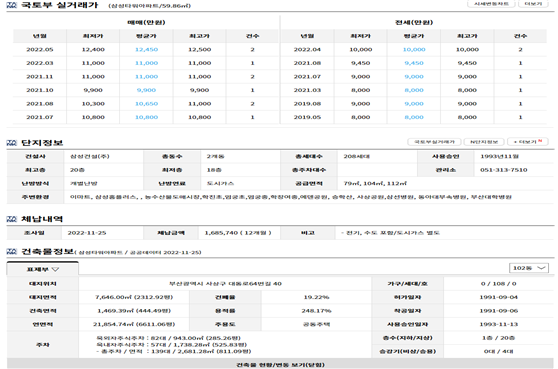Click the 승강기 value 0대 / 4대
The height and width of the screenshot is (369, 558).
[499, 351]
